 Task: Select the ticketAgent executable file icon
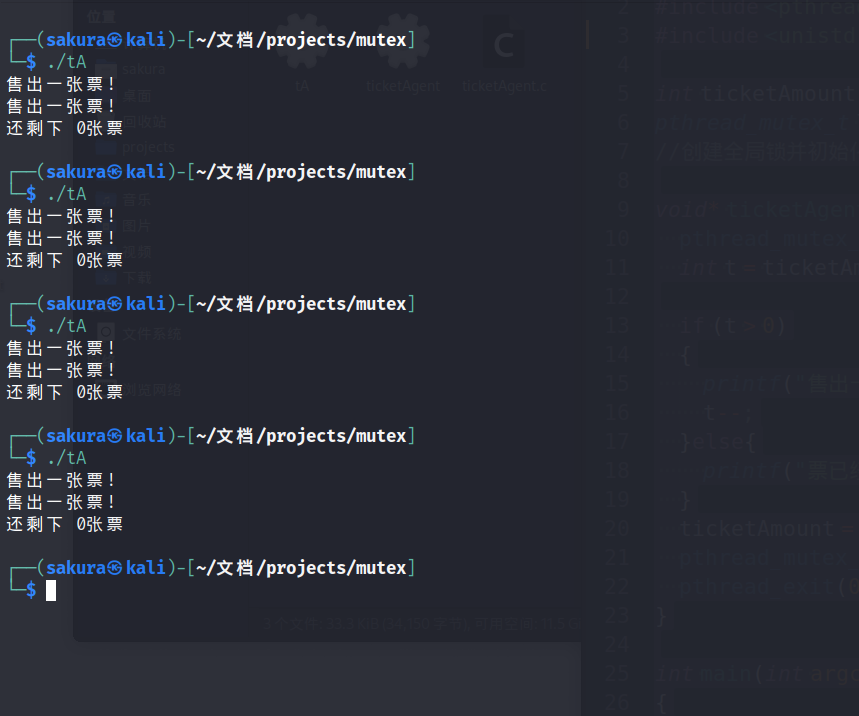click(403, 52)
